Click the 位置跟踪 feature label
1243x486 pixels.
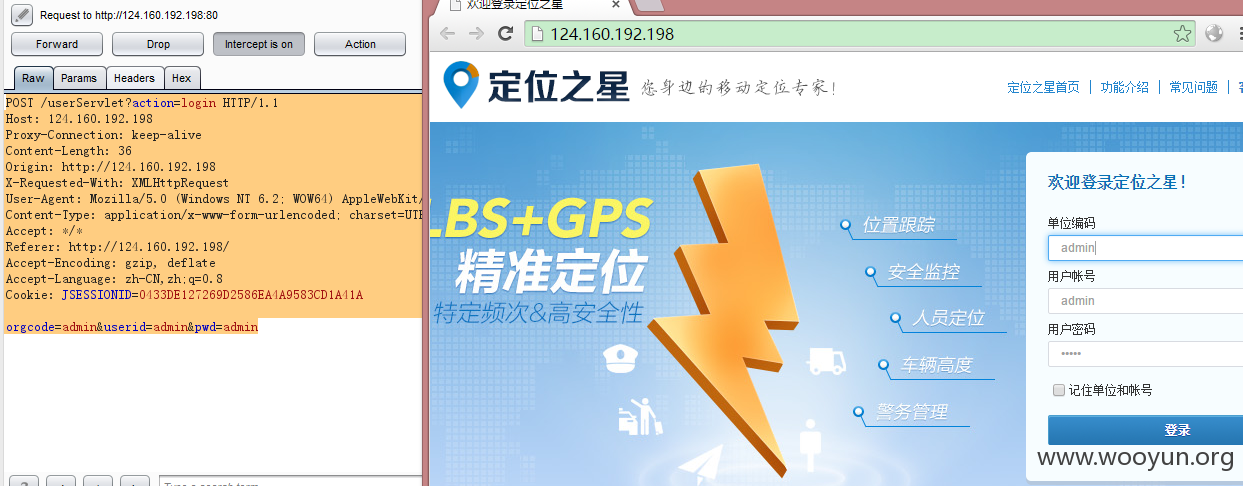click(x=899, y=225)
